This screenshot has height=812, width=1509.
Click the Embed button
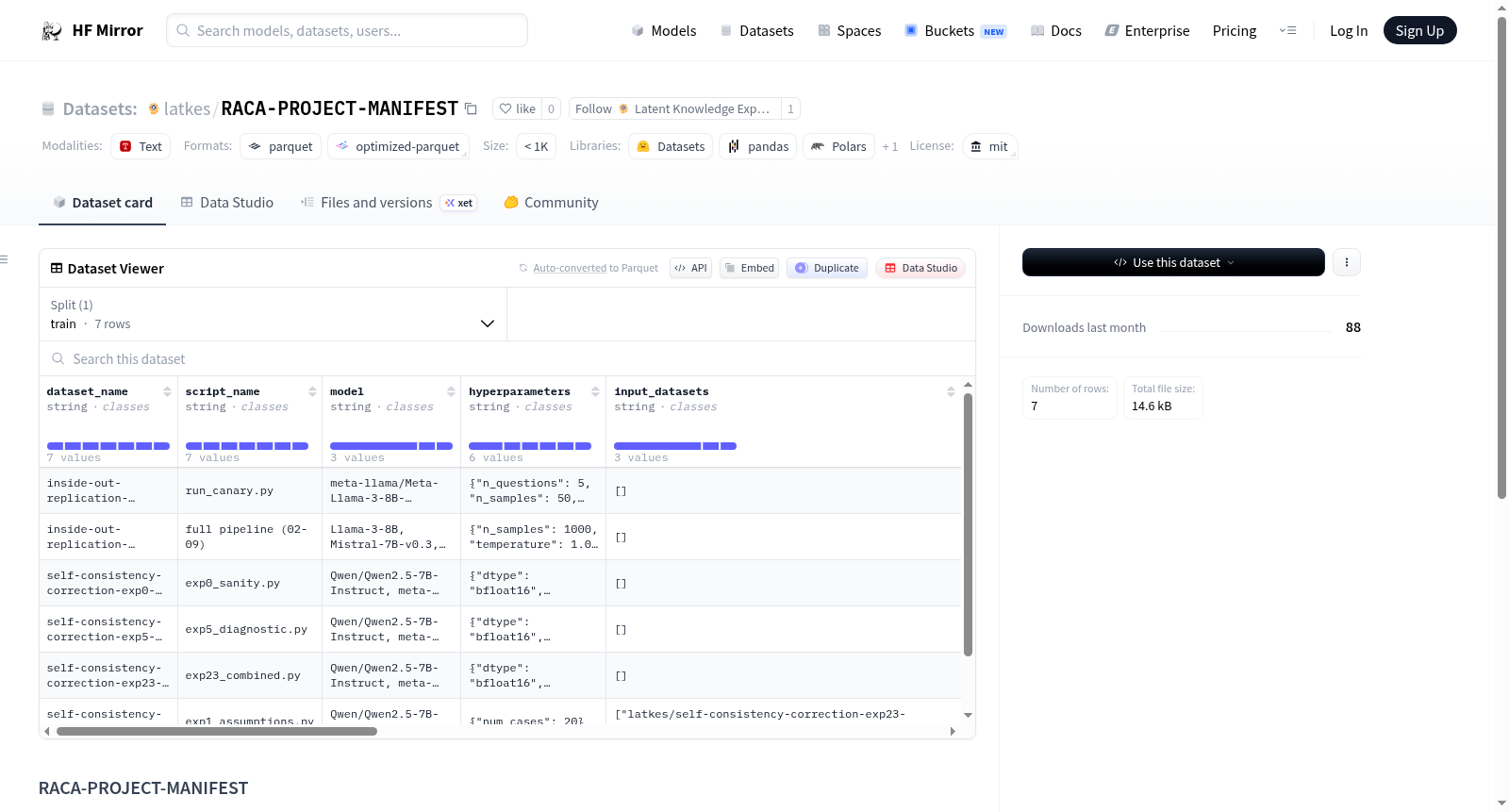point(749,268)
